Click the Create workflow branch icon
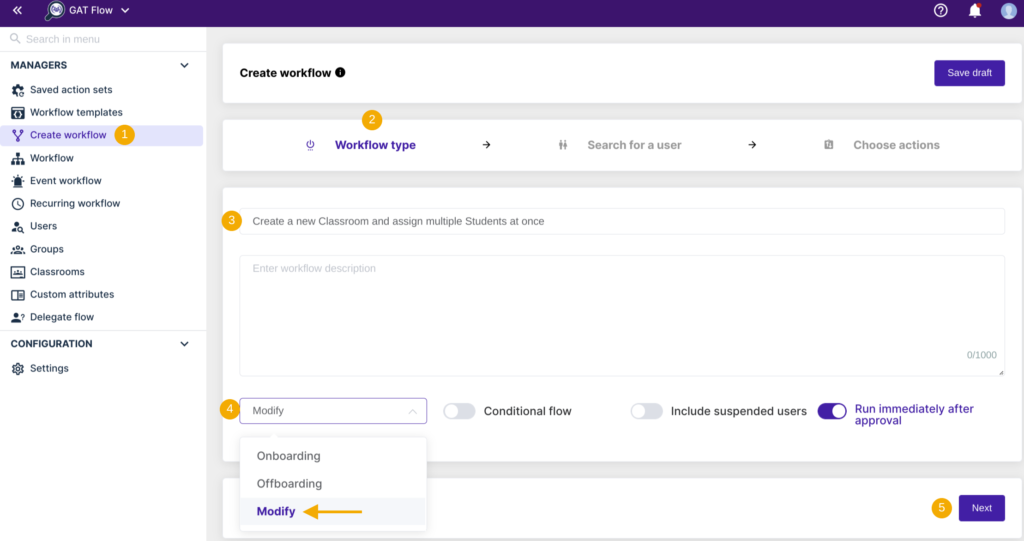Viewport: 1024px width, 541px height. [x=18, y=135]
